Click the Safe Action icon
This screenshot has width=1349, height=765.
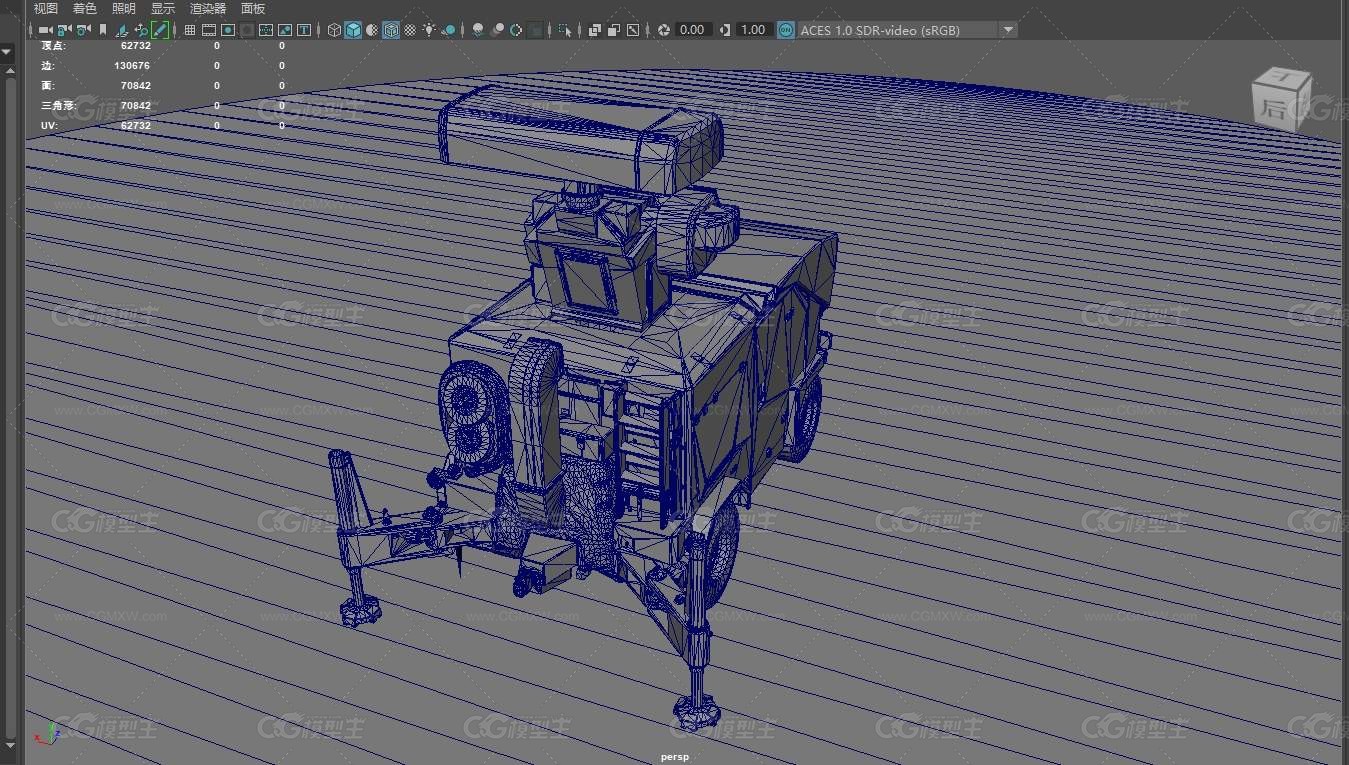point(285,30)
